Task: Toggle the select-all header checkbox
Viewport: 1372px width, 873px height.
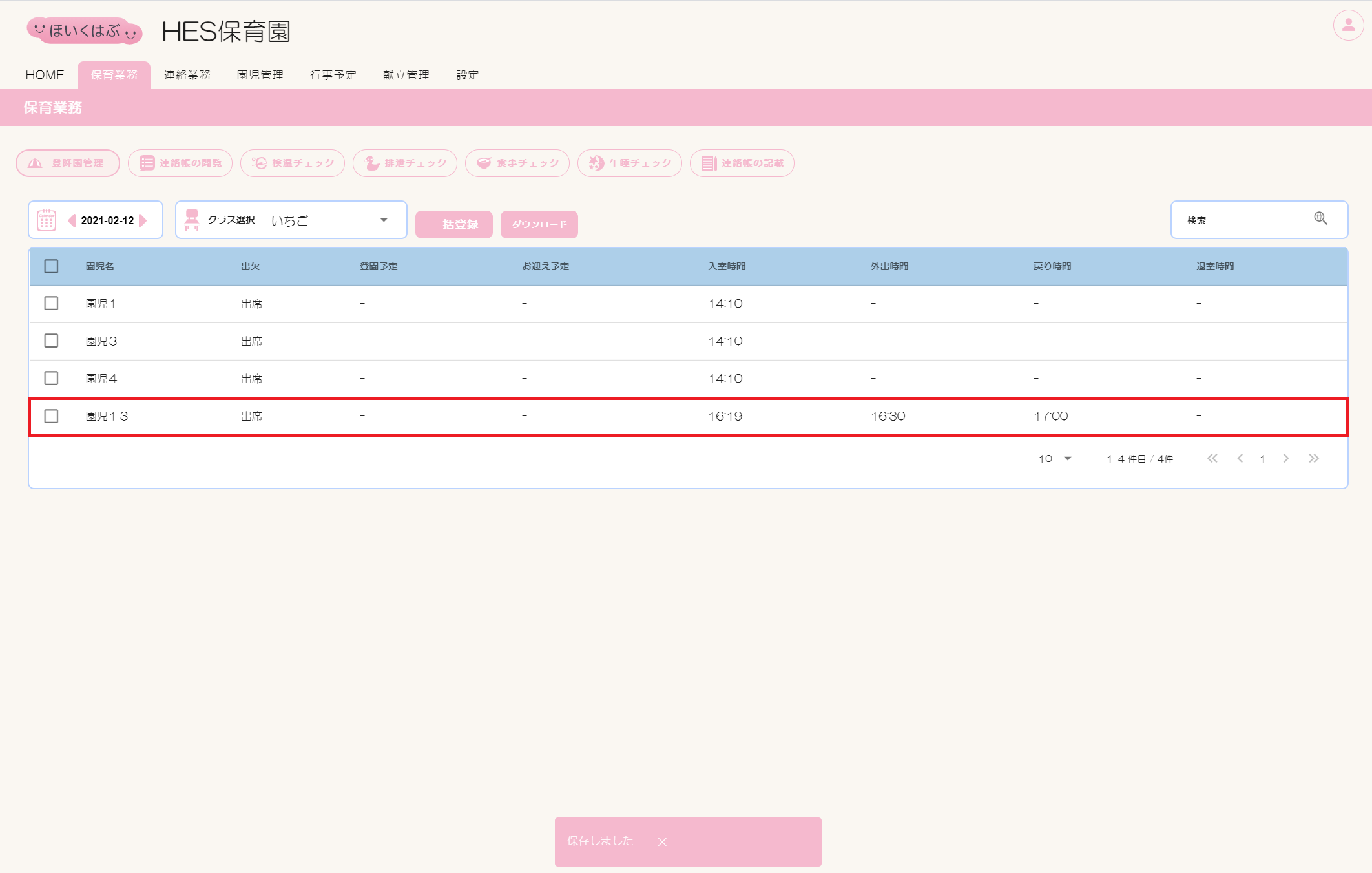Action: pyautogui.click(x=51, y=266)
